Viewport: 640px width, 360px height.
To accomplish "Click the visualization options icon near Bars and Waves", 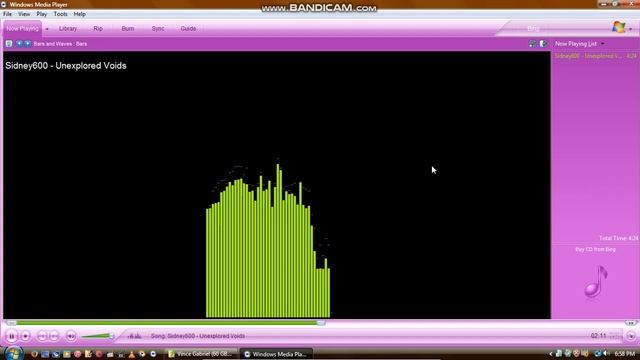I will (9, 44).
